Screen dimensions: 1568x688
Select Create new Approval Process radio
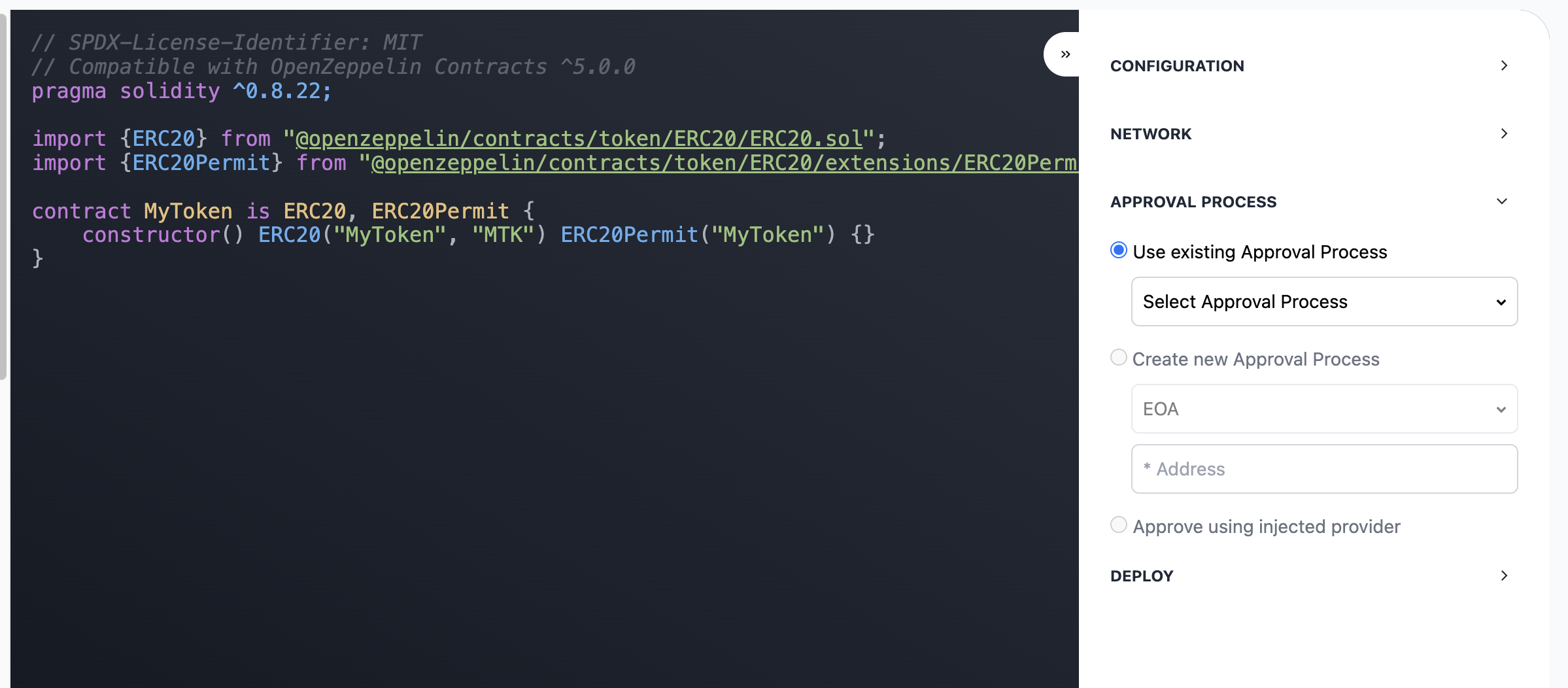pos(1119,358)
